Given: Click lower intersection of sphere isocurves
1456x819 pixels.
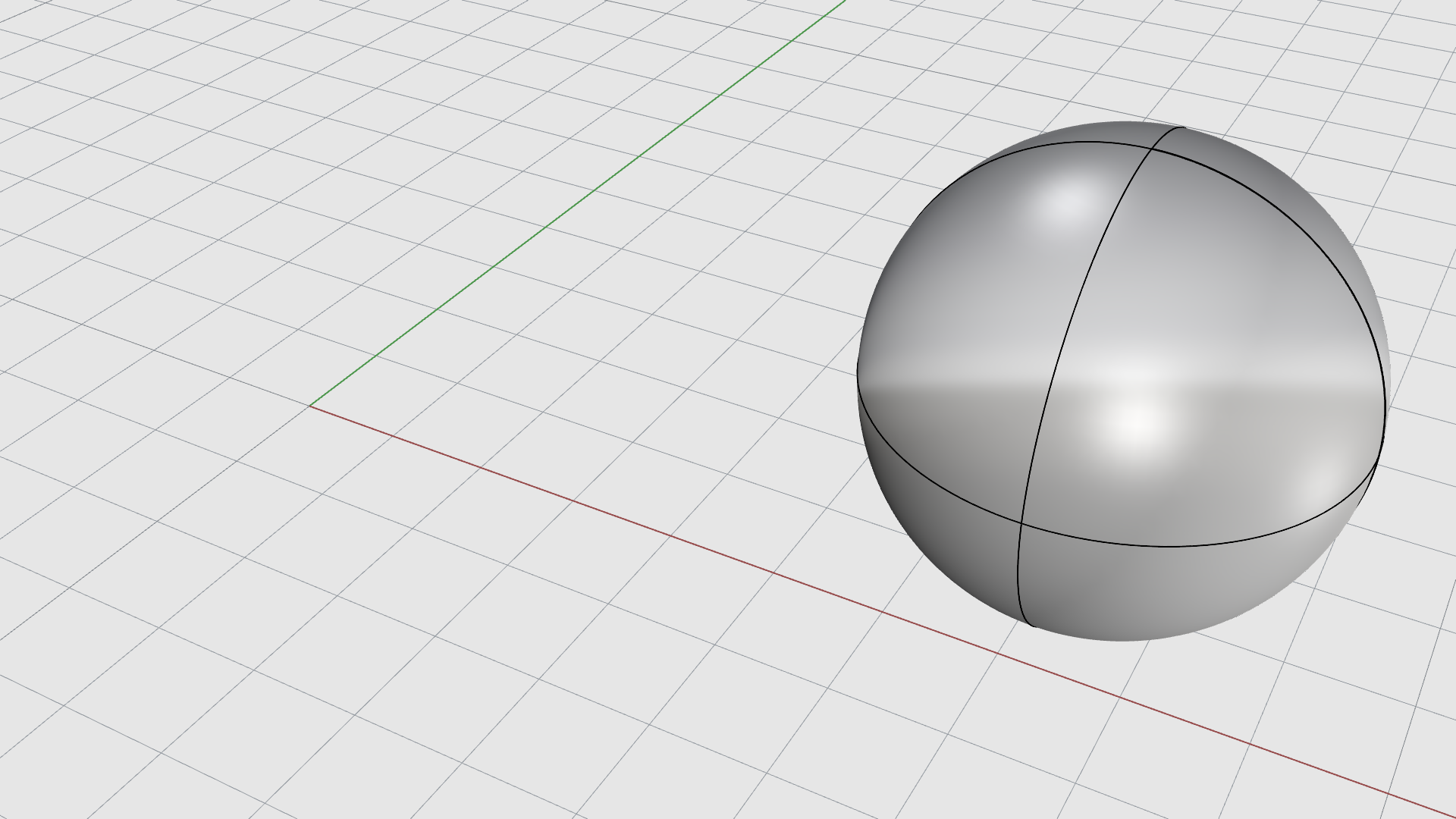Looking at the screenshot, I should 1021,523.
